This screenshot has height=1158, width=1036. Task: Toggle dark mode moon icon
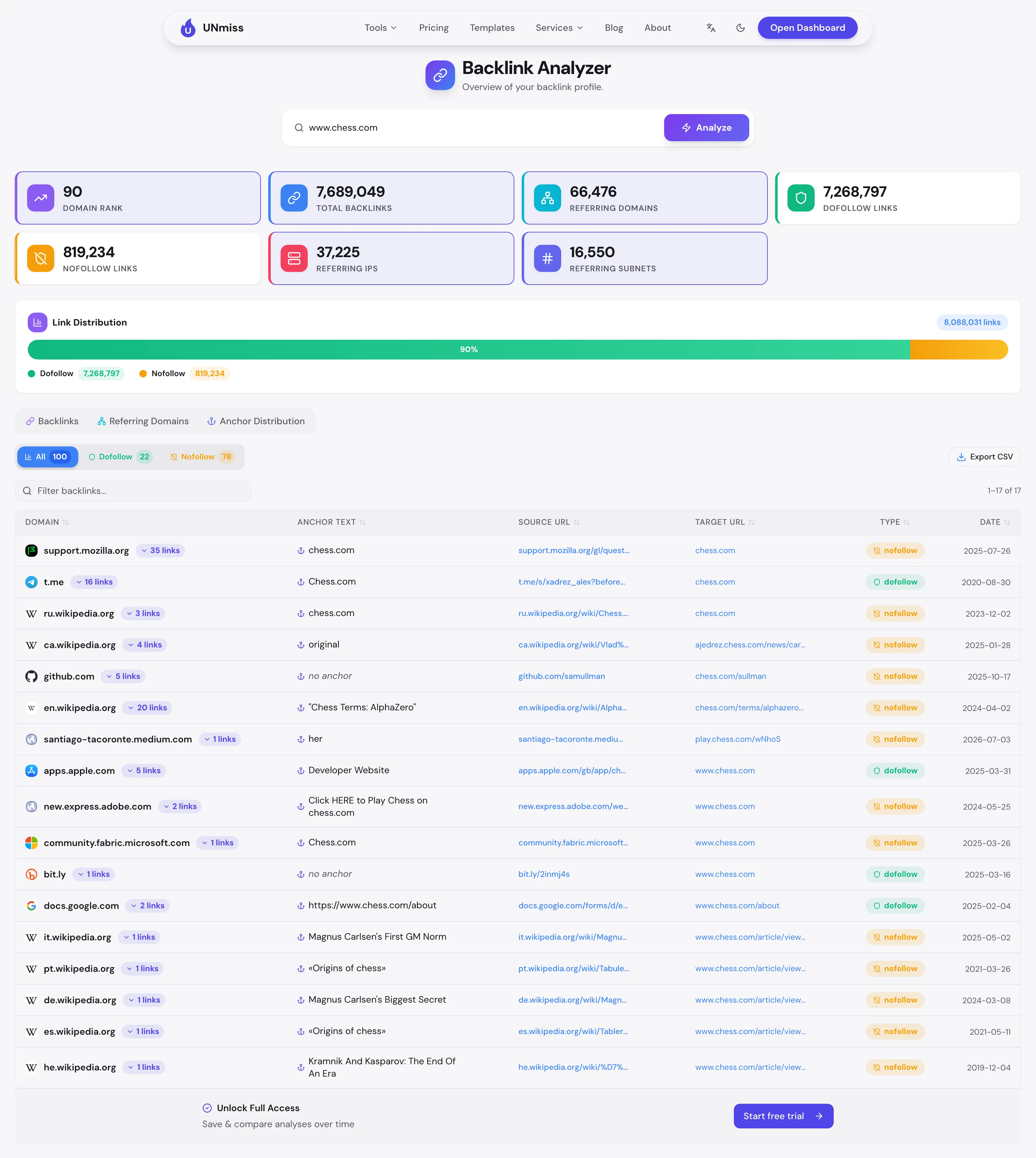point(741,27)
